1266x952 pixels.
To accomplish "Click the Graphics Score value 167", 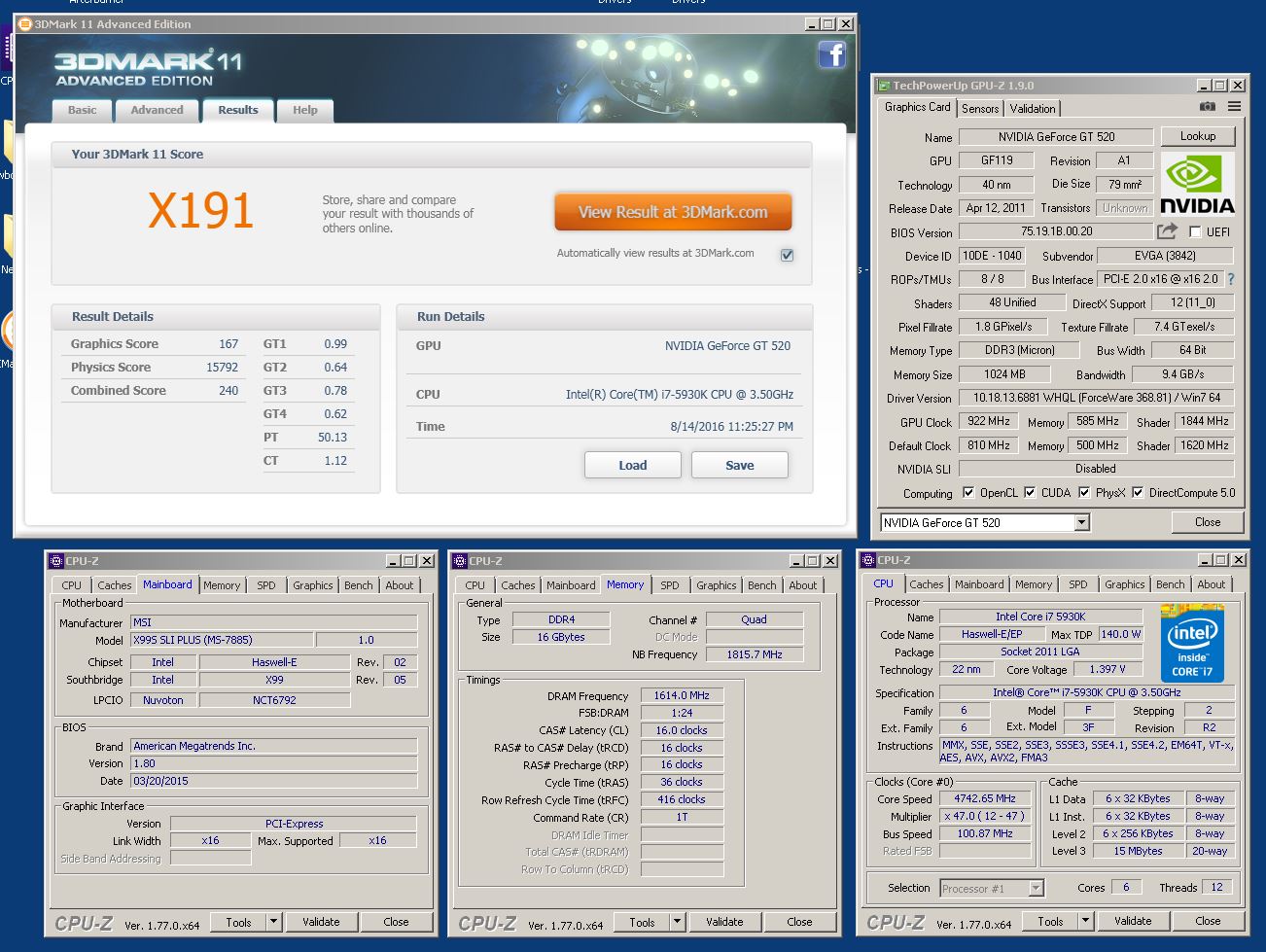I will click(x=229, y=344).
